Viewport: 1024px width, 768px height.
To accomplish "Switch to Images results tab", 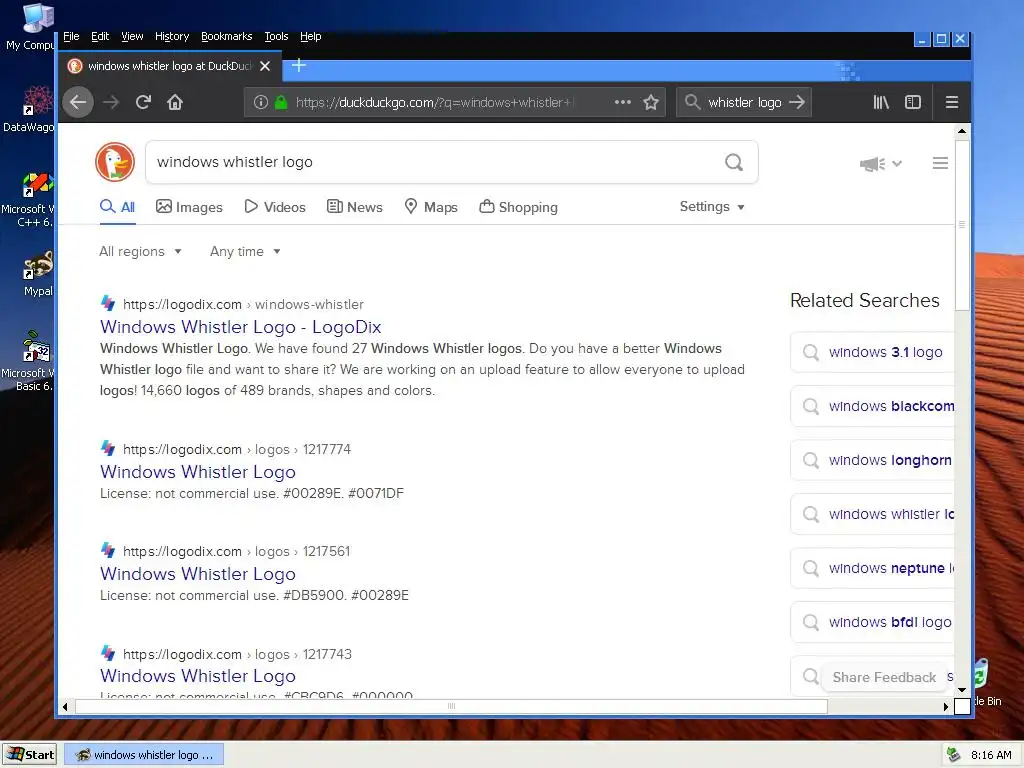I will coord(189,207).
